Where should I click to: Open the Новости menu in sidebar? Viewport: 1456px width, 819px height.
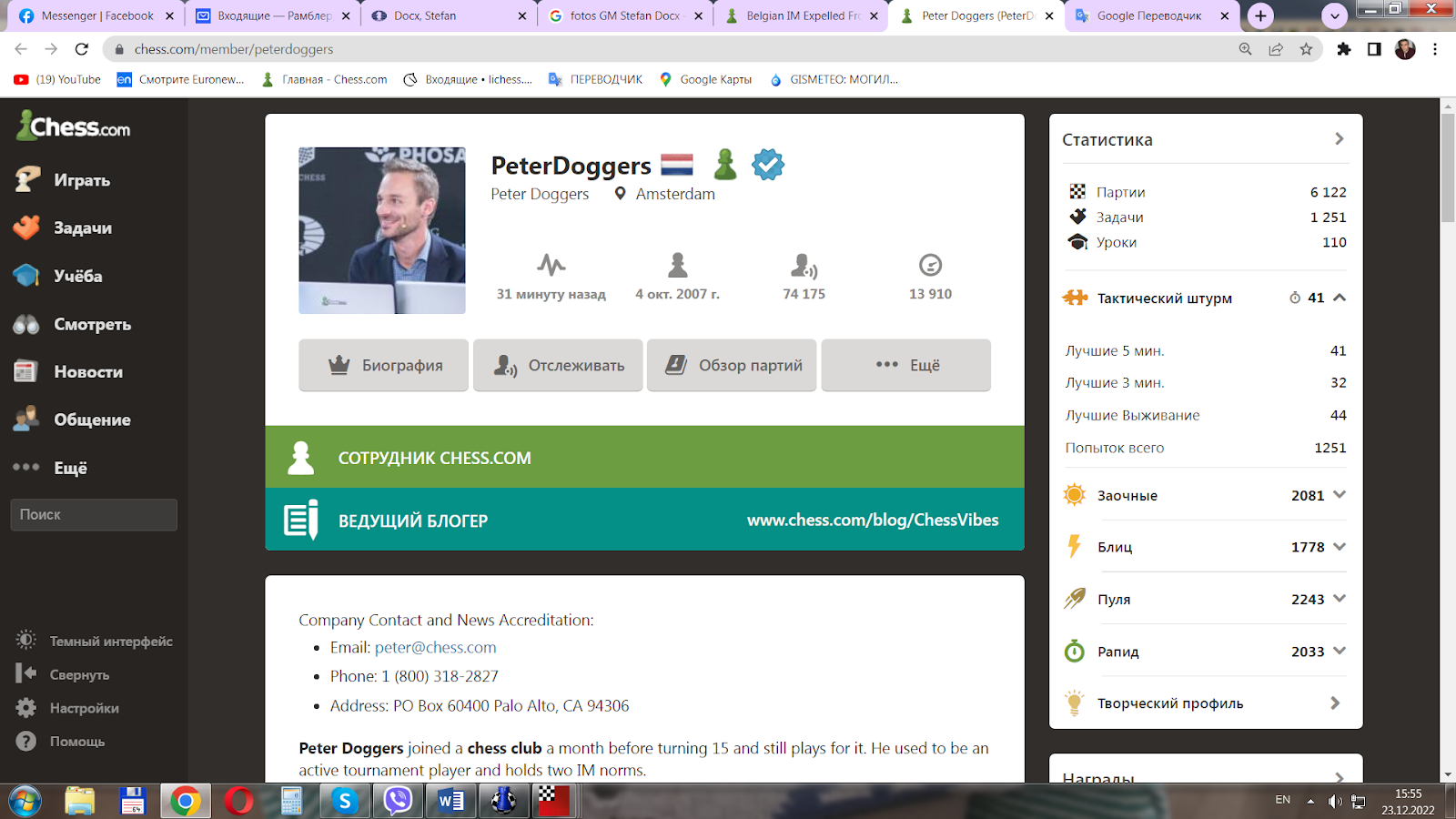(94, 371)
